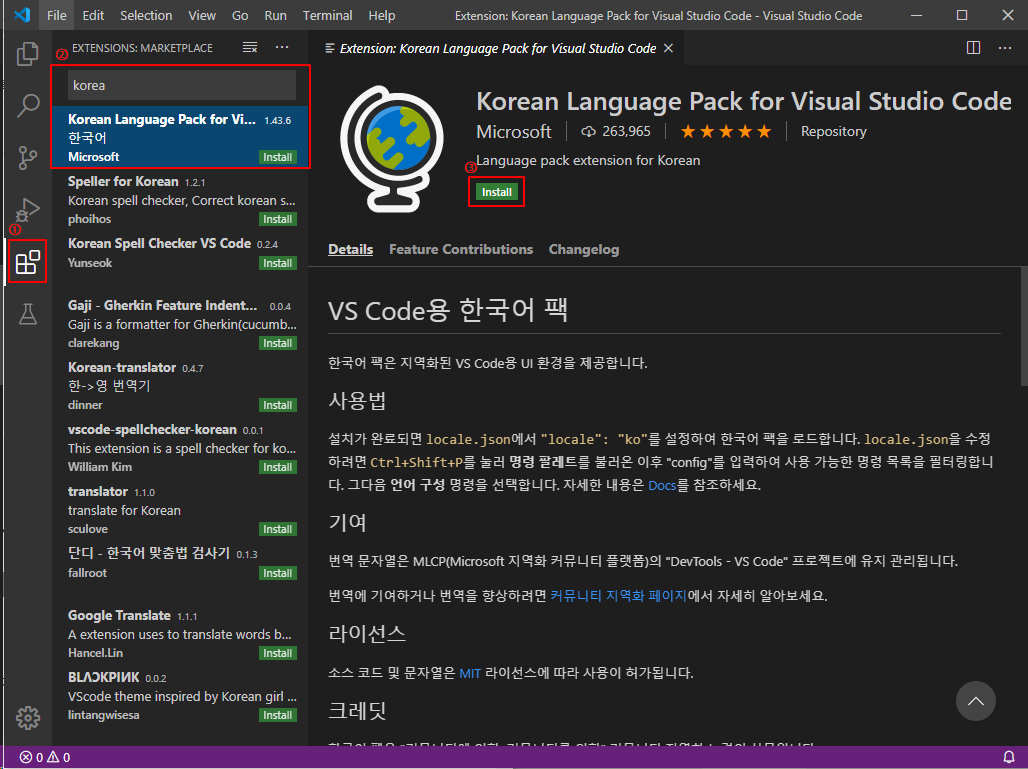Open the Run and Debug view
1028x769 pixels.
[x=28, y=210]
